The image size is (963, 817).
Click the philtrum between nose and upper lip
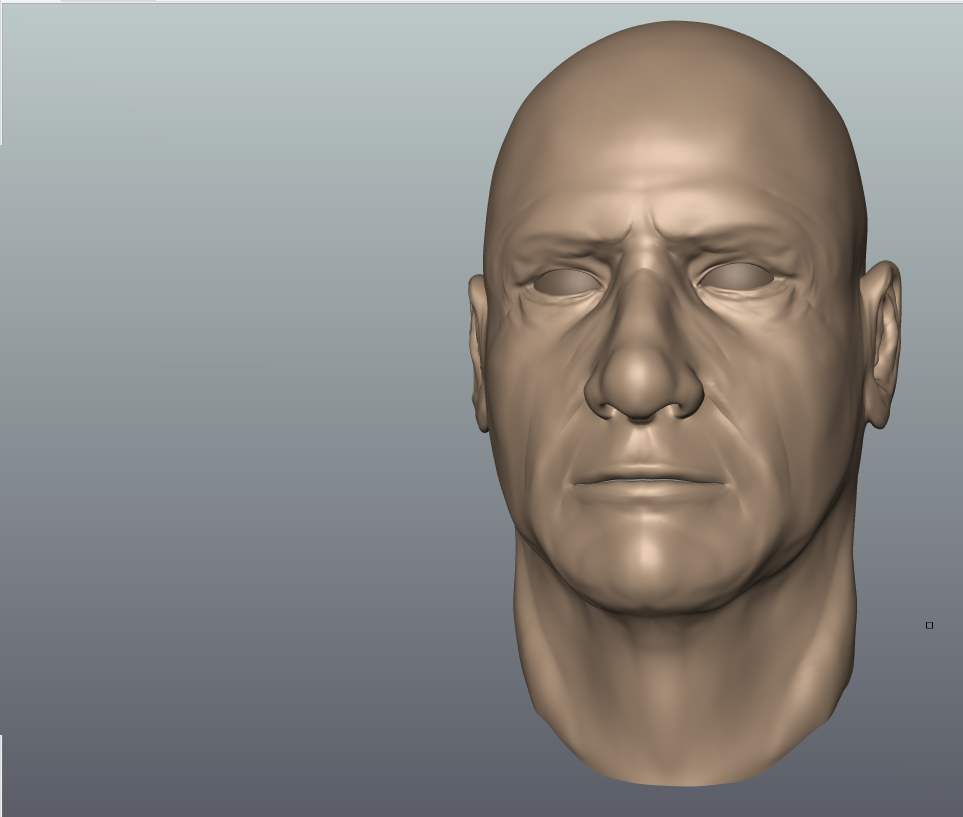coord(645,443)
